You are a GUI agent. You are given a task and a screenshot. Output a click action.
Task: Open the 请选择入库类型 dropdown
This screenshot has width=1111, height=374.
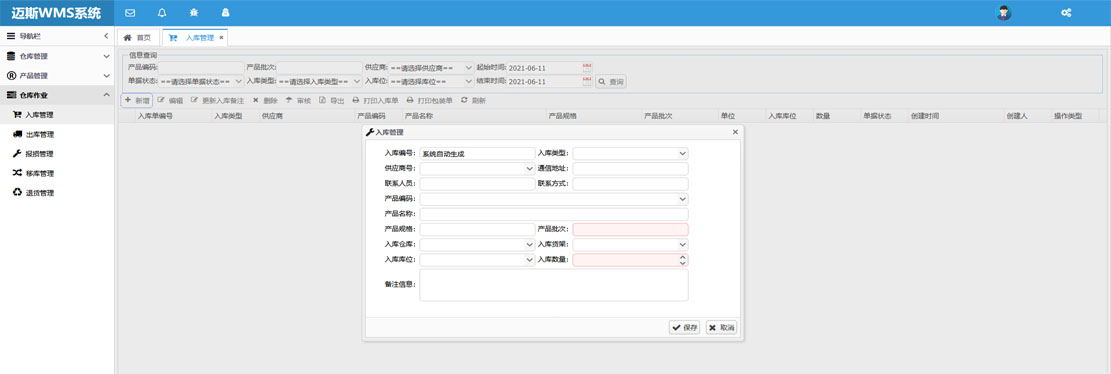click(x=319, y=81)
